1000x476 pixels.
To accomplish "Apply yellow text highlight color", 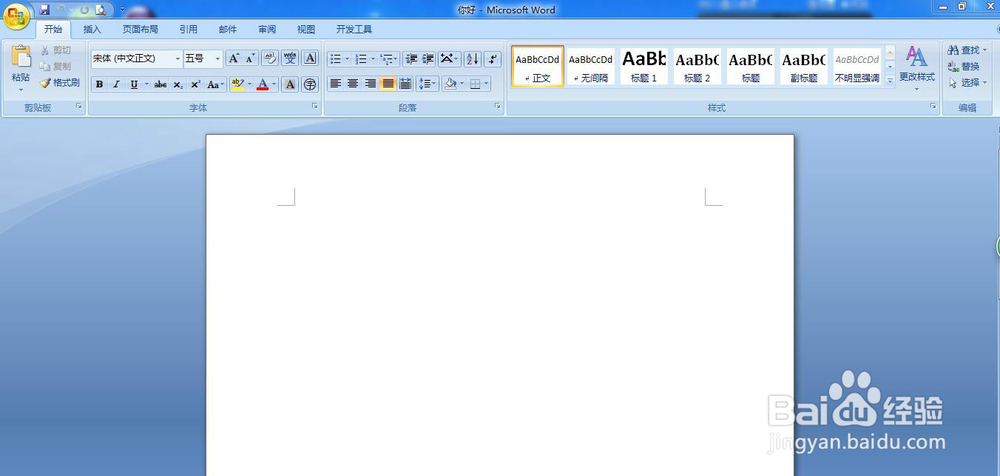I will click(237, 84).
